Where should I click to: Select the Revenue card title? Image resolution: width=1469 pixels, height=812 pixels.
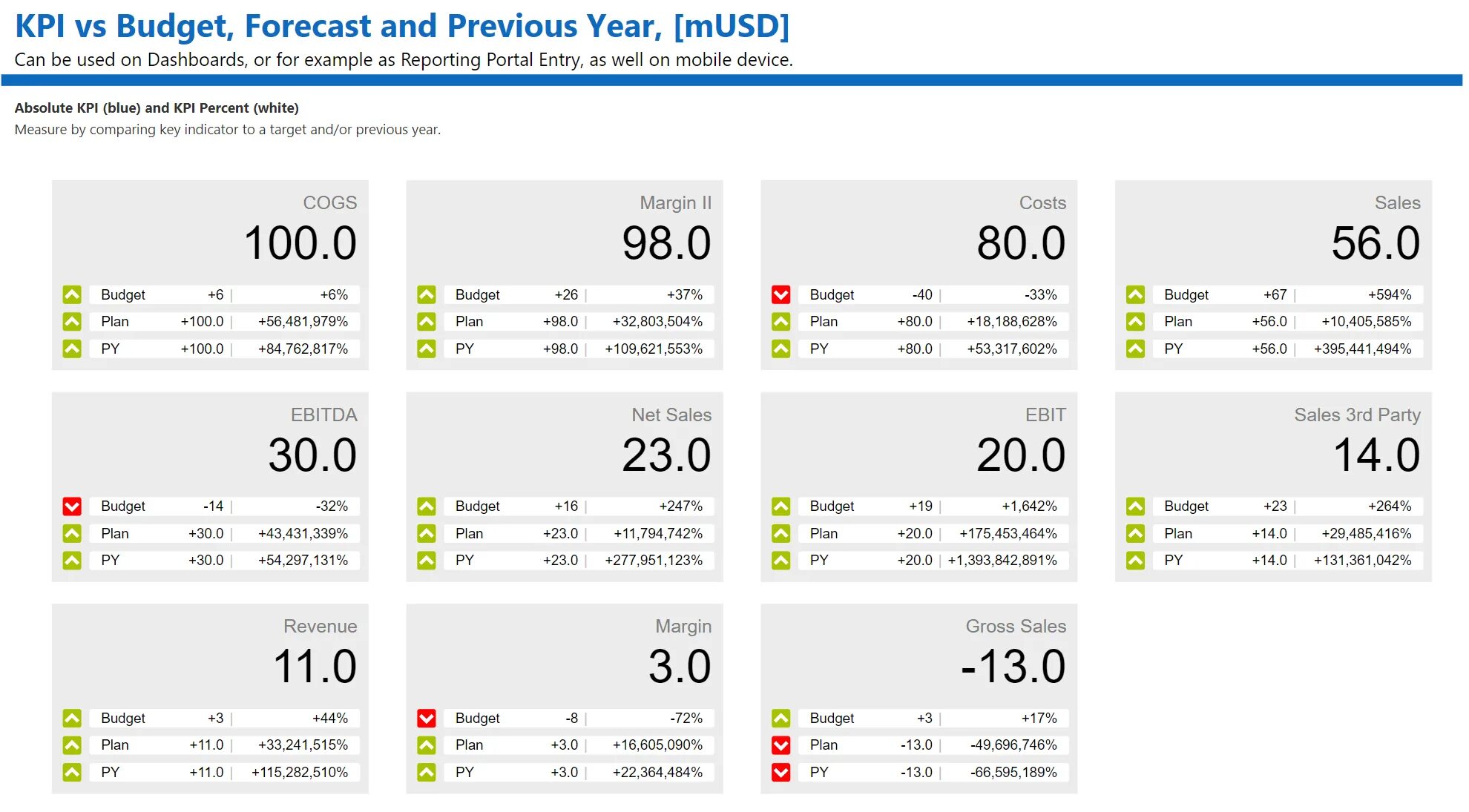[321, 626]
